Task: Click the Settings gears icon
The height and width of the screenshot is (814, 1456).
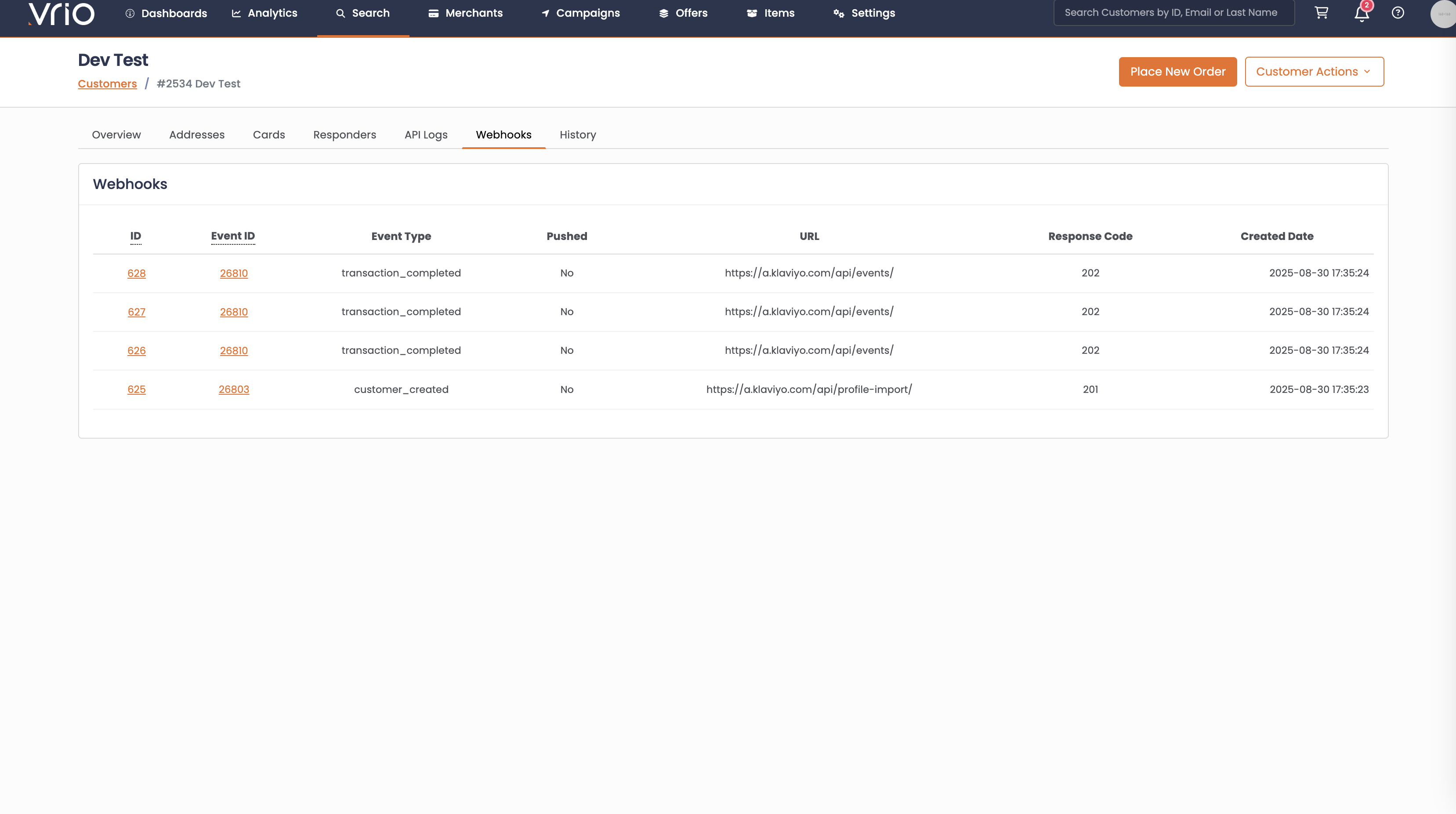Action: pos(839,13)
